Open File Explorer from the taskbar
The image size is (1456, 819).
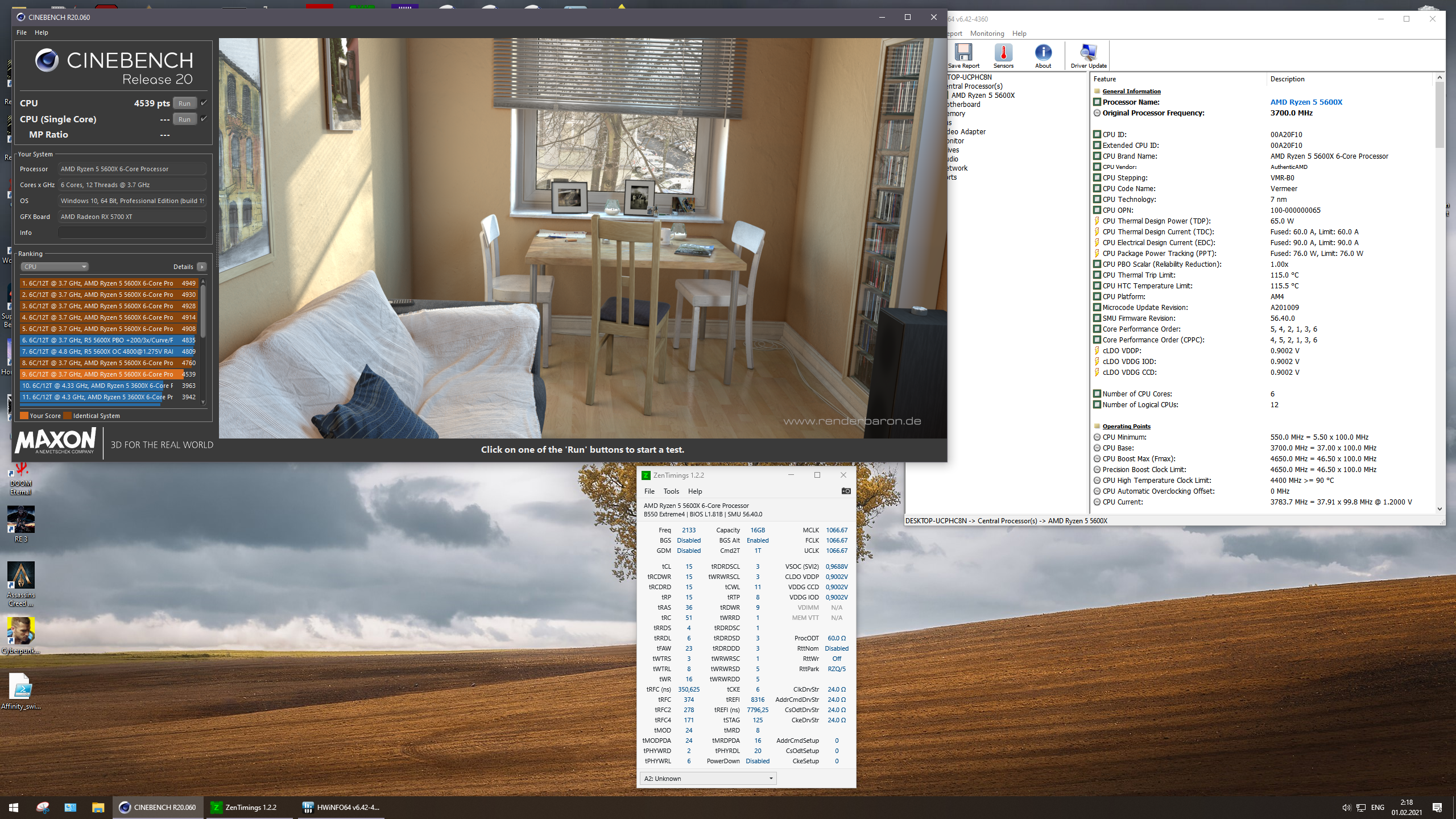(x=98, y=808)
